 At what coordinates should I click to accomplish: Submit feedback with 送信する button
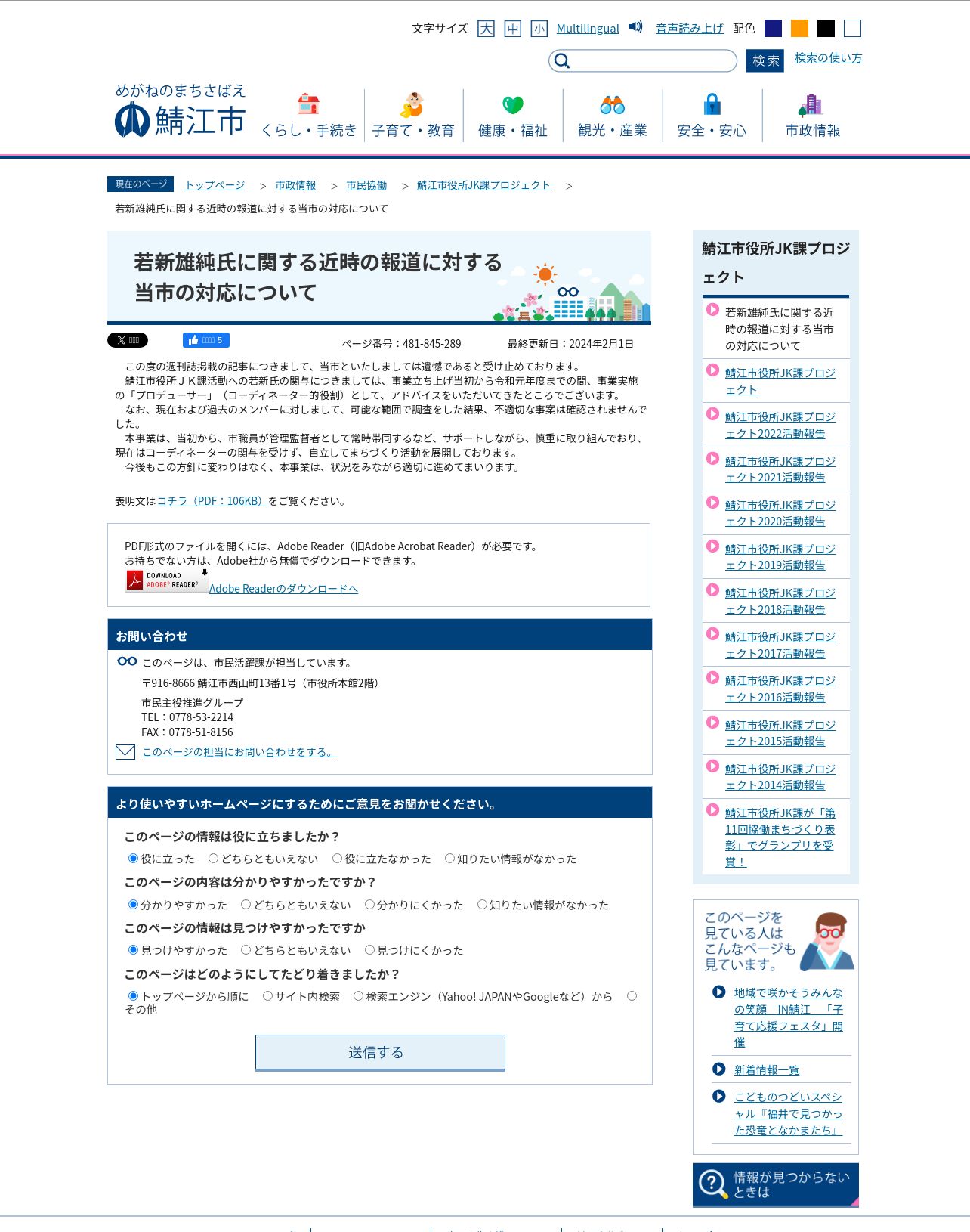380,1052
